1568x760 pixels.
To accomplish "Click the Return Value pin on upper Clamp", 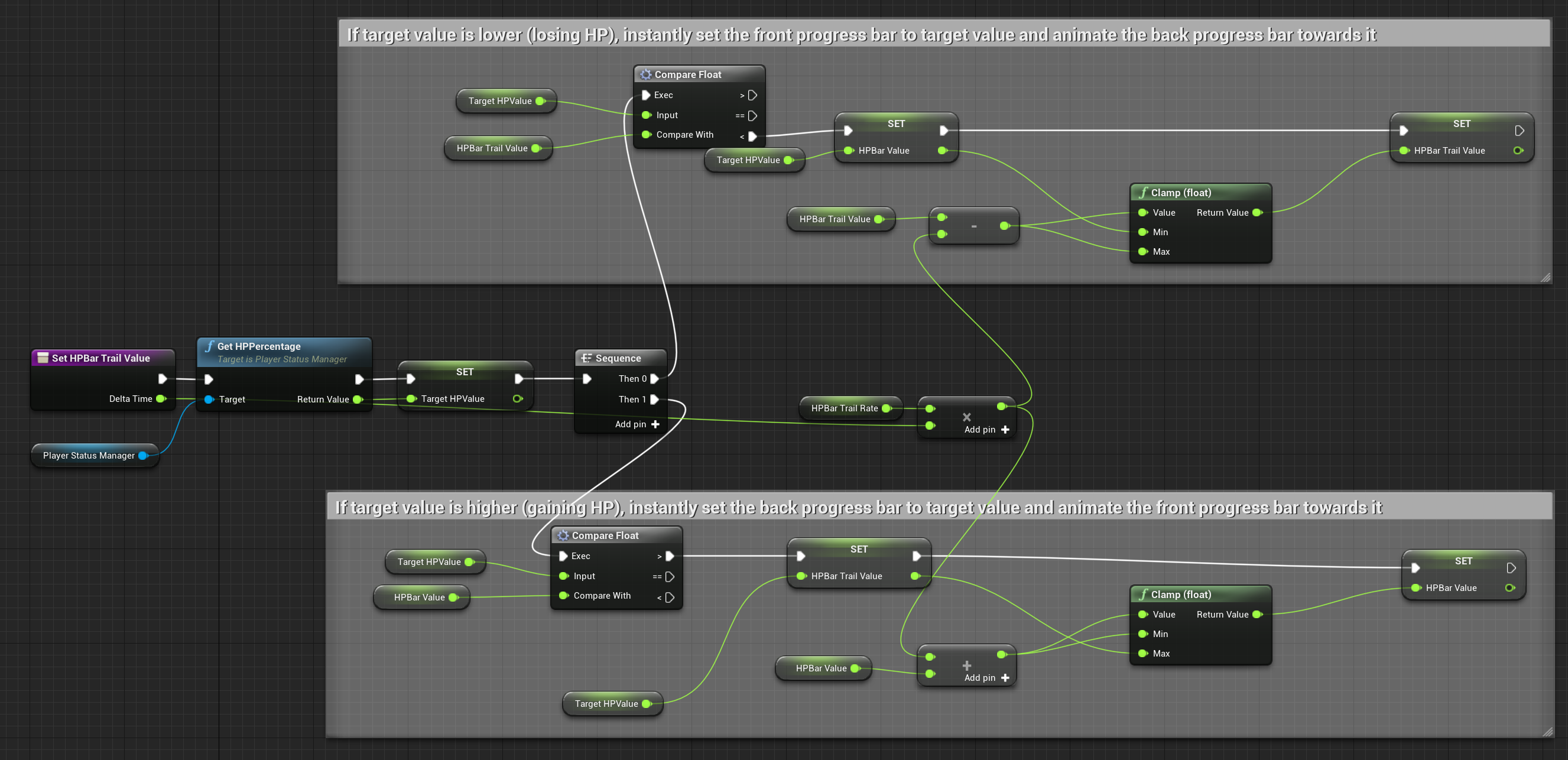I will (x=1258, y=212).
